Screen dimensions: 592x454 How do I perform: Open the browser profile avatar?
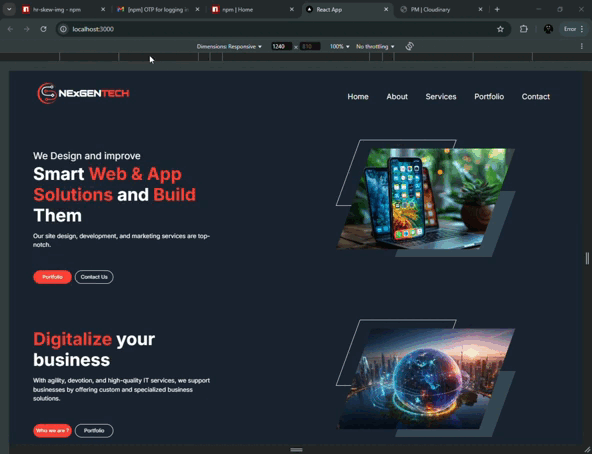(x=548, y=29)
